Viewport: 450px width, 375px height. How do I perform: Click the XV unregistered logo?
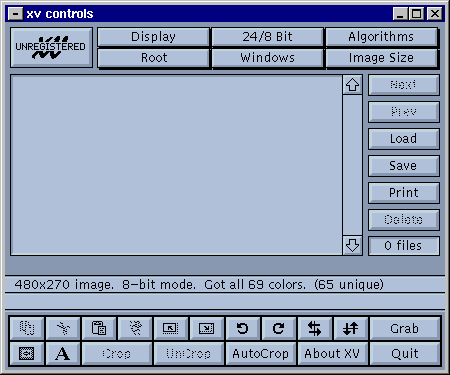(x=51, y=47)
